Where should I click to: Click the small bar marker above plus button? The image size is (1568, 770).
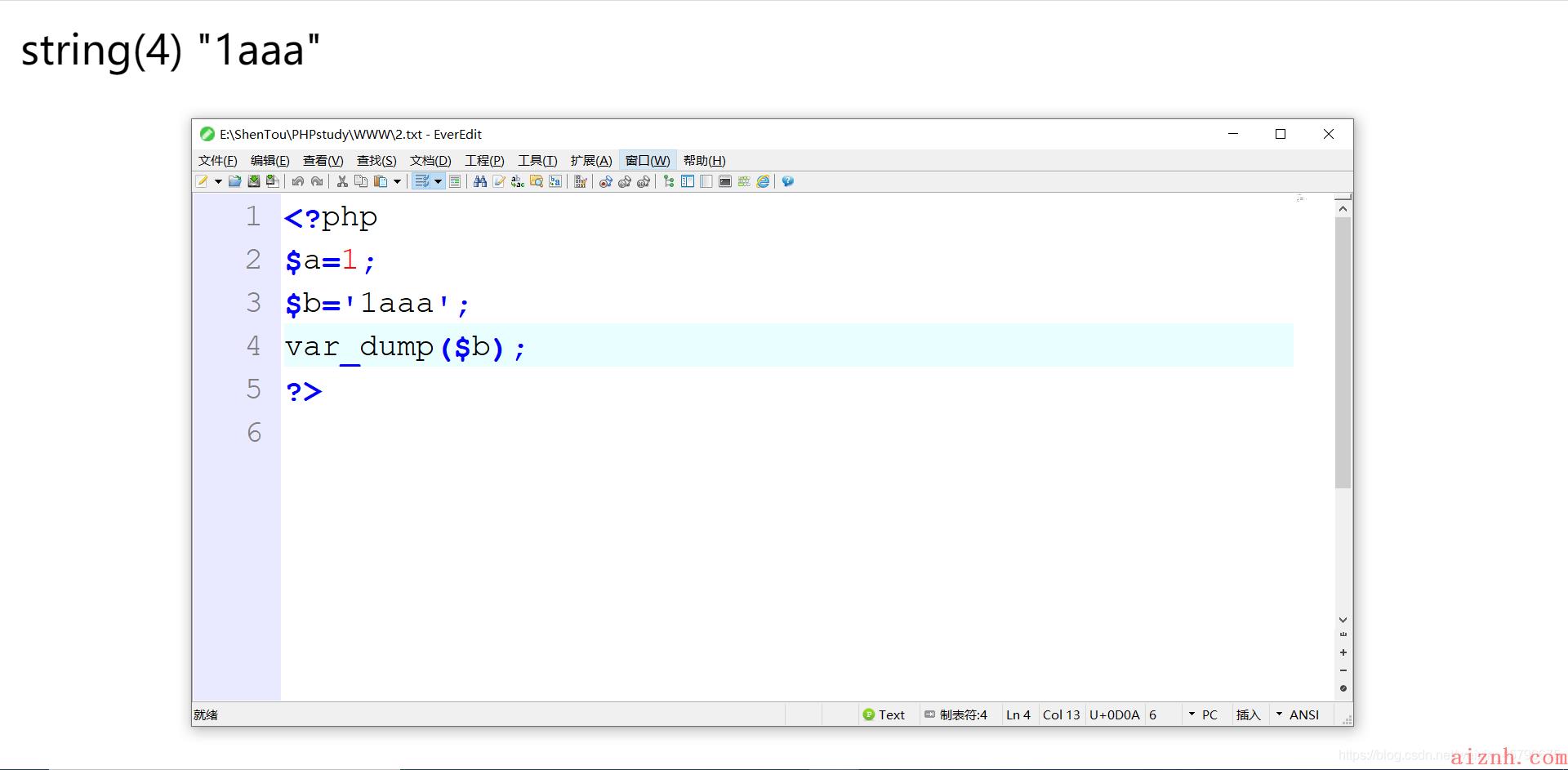[1343, 634]
